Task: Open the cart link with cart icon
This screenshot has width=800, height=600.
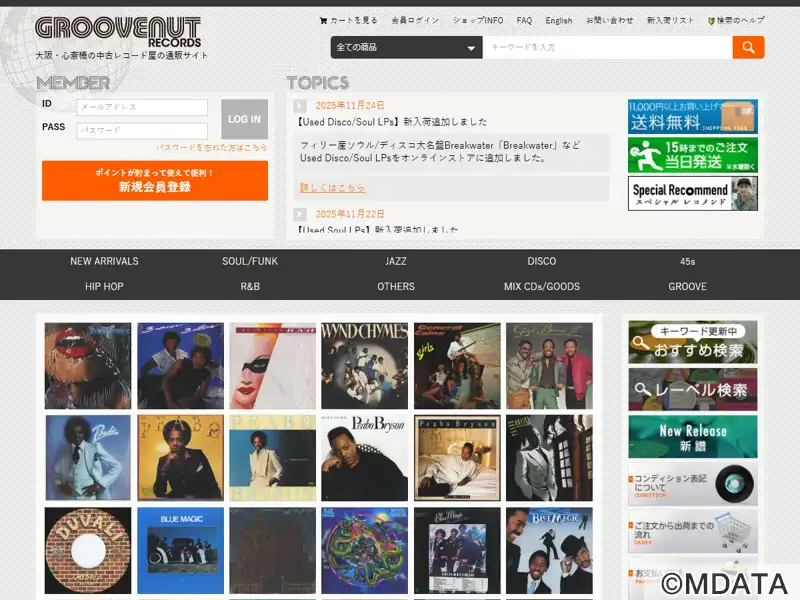Action: pyautogui.click(x=348, y=20)
